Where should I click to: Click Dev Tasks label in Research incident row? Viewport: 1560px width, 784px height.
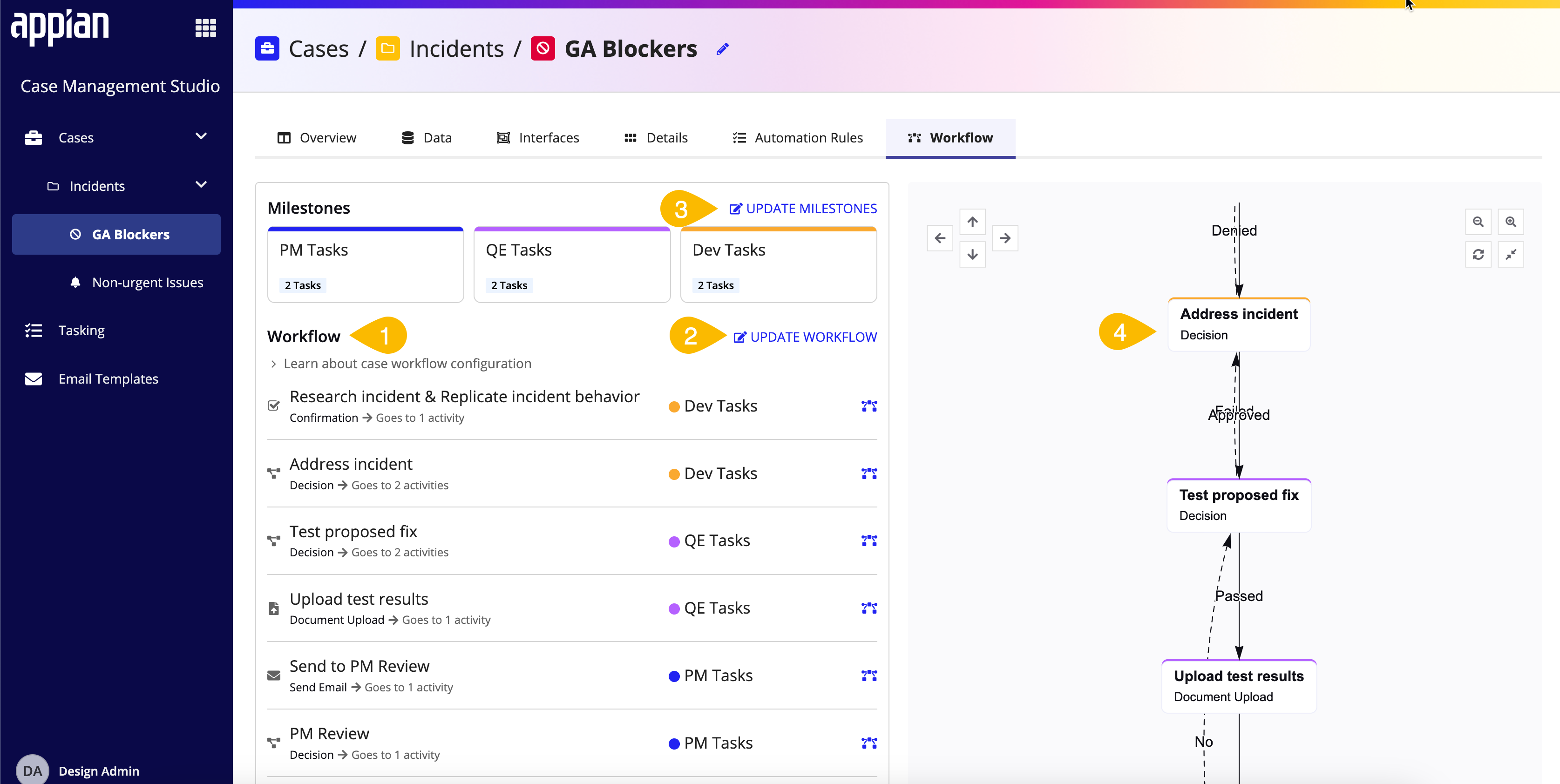(720, 406)
